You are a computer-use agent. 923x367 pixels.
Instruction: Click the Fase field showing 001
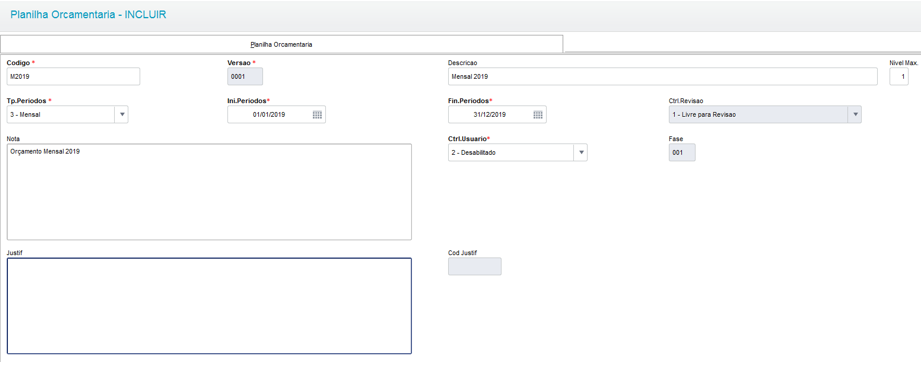(x=682, y=153)
